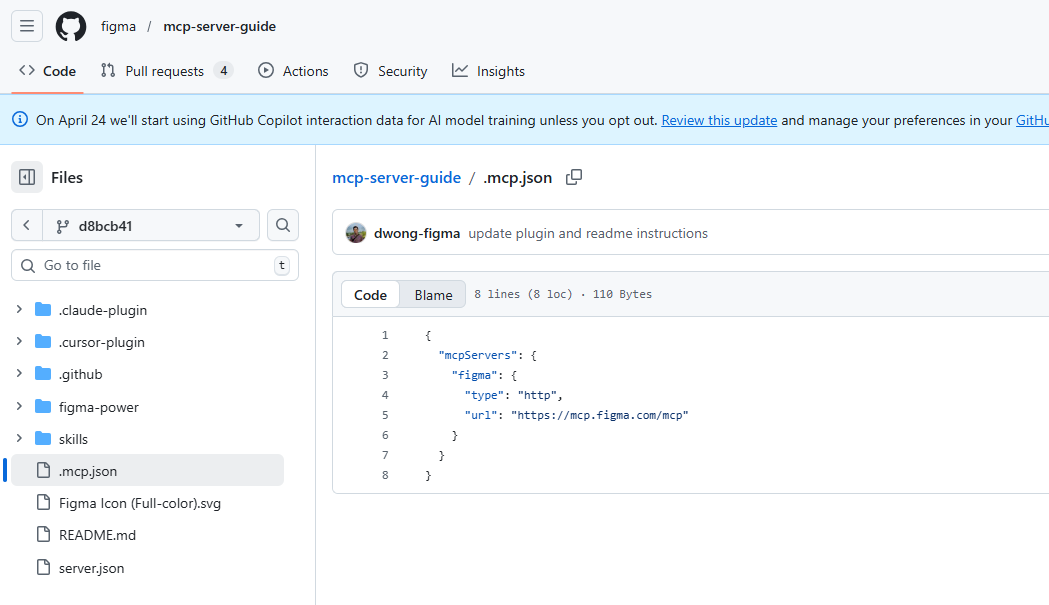Open Figma Icon (Full-color).svg file

click(140, 503)
